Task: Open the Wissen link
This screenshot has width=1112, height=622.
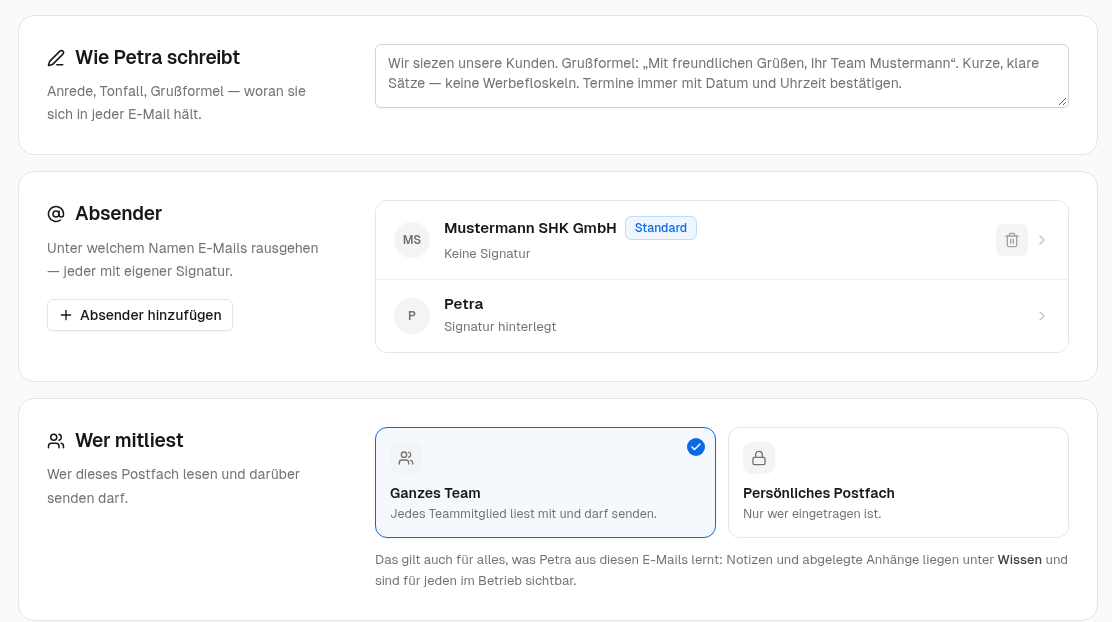Action: [x=1019, y=560]
